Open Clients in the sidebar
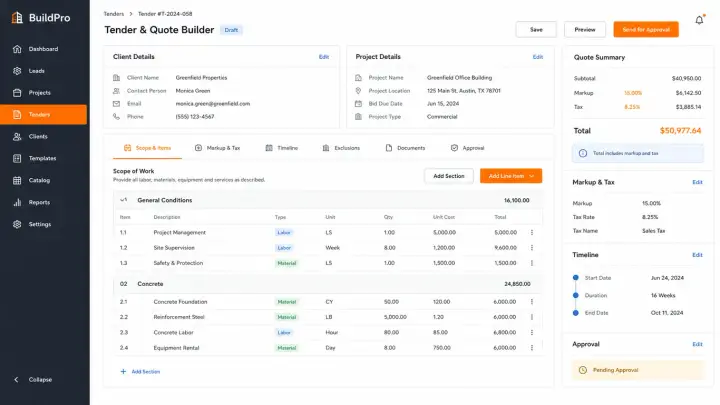The height and width of the screenshot is (405, 720). [x=43, y=136]
